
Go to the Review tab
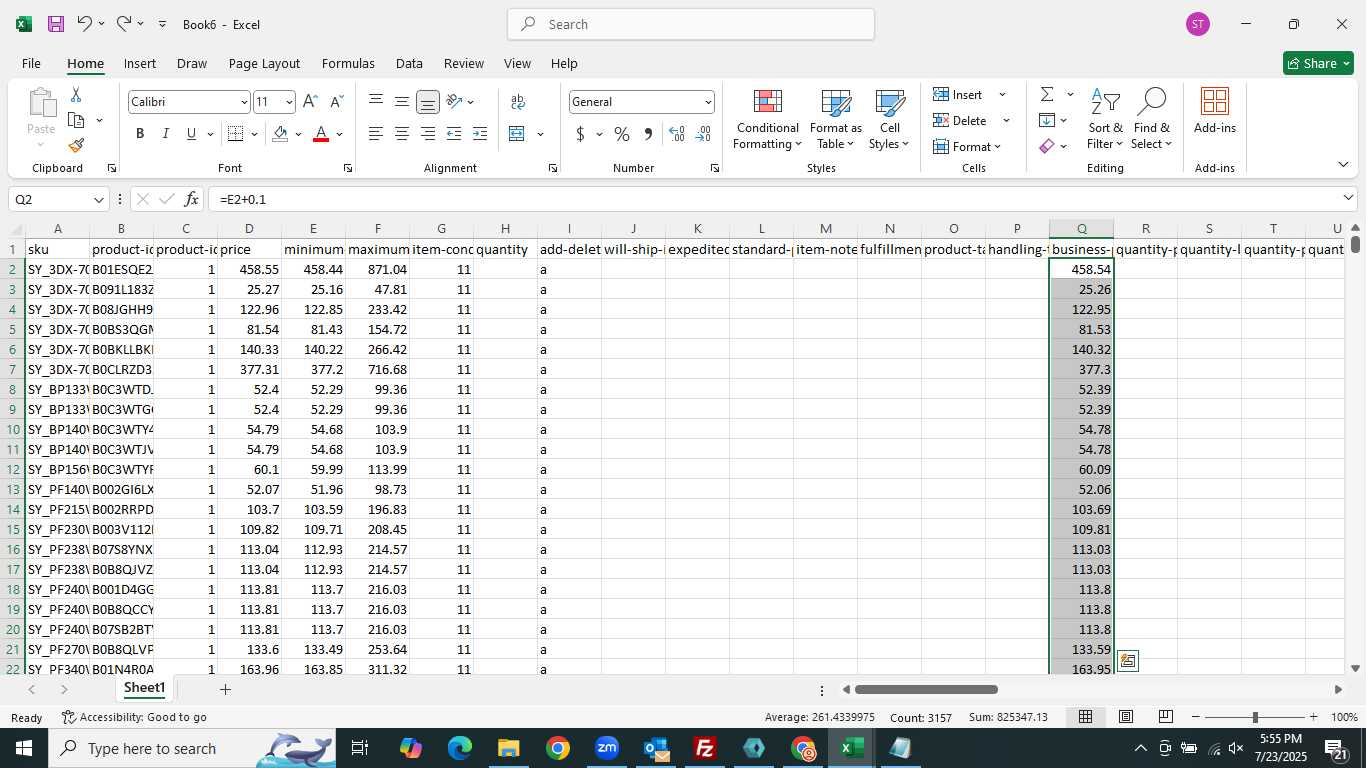pos(463,63)
